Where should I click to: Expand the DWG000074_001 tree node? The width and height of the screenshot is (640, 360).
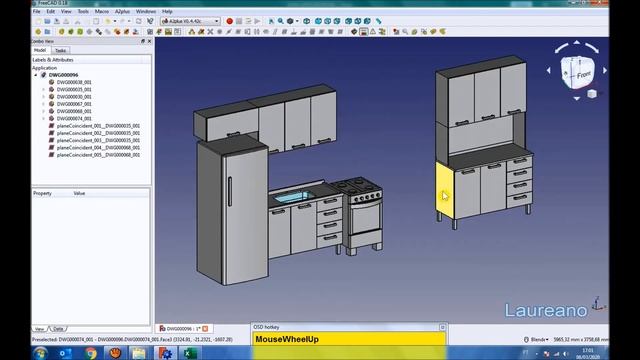(43, 118)
